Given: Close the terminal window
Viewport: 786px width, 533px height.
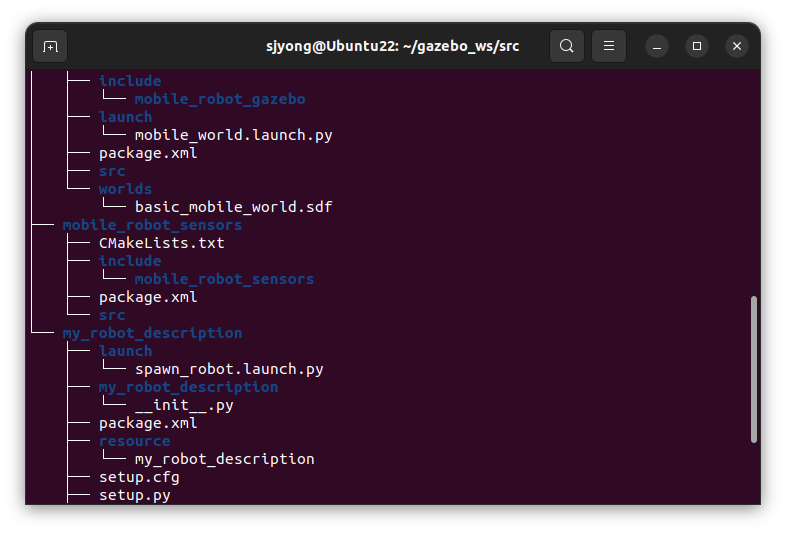Looking at the screenshot, I should [x=737, y=46].
